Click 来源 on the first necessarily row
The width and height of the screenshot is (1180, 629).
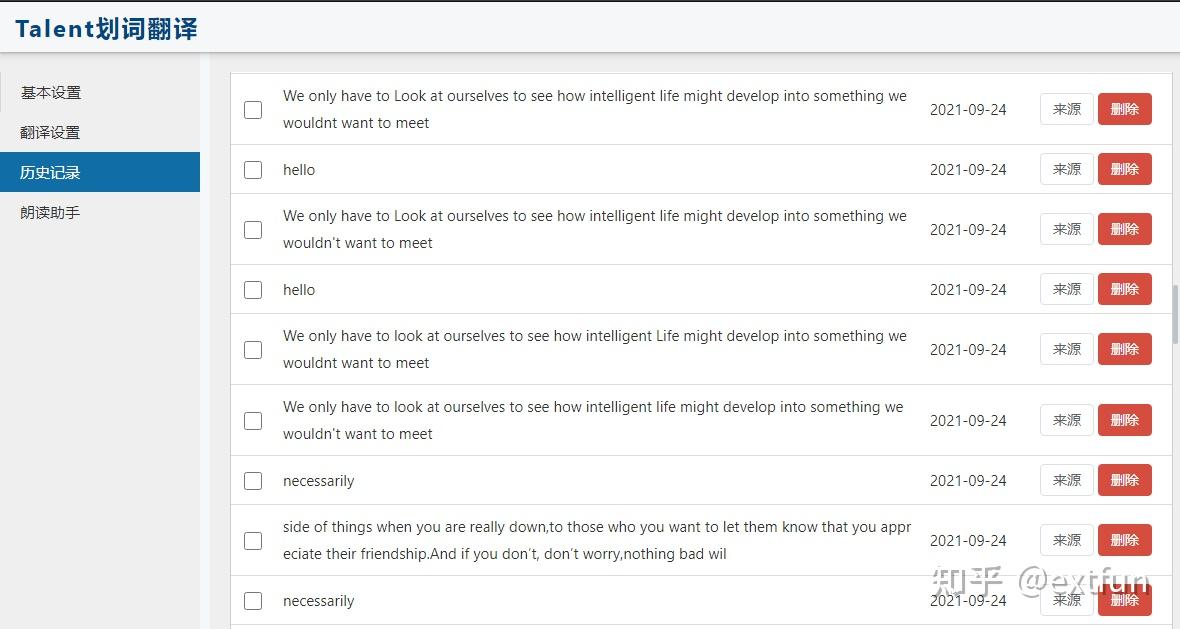coord(1066,480)
